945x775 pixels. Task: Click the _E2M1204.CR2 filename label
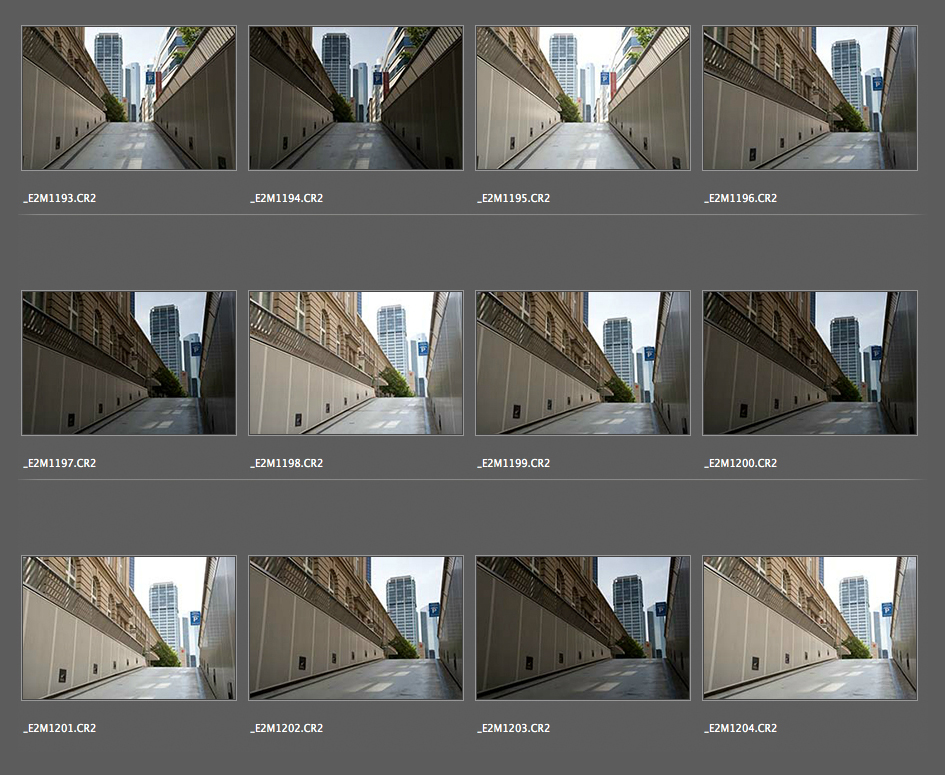[x=740, y=729]
